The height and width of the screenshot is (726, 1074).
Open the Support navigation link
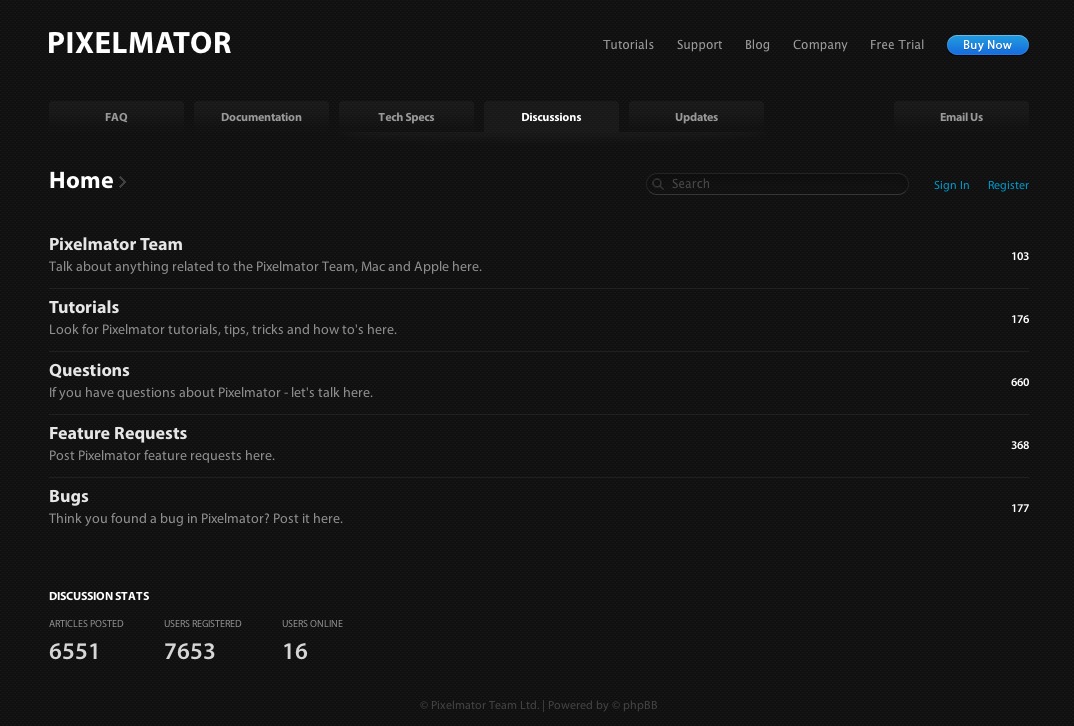(x=699, y=45)
